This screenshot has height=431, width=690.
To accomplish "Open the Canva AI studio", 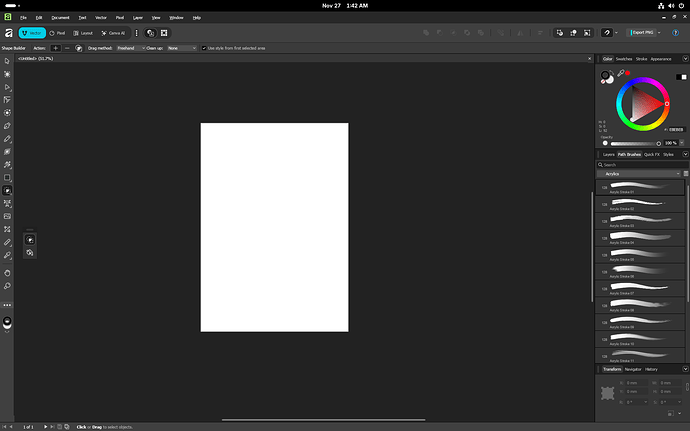I will tap(120, 33).
